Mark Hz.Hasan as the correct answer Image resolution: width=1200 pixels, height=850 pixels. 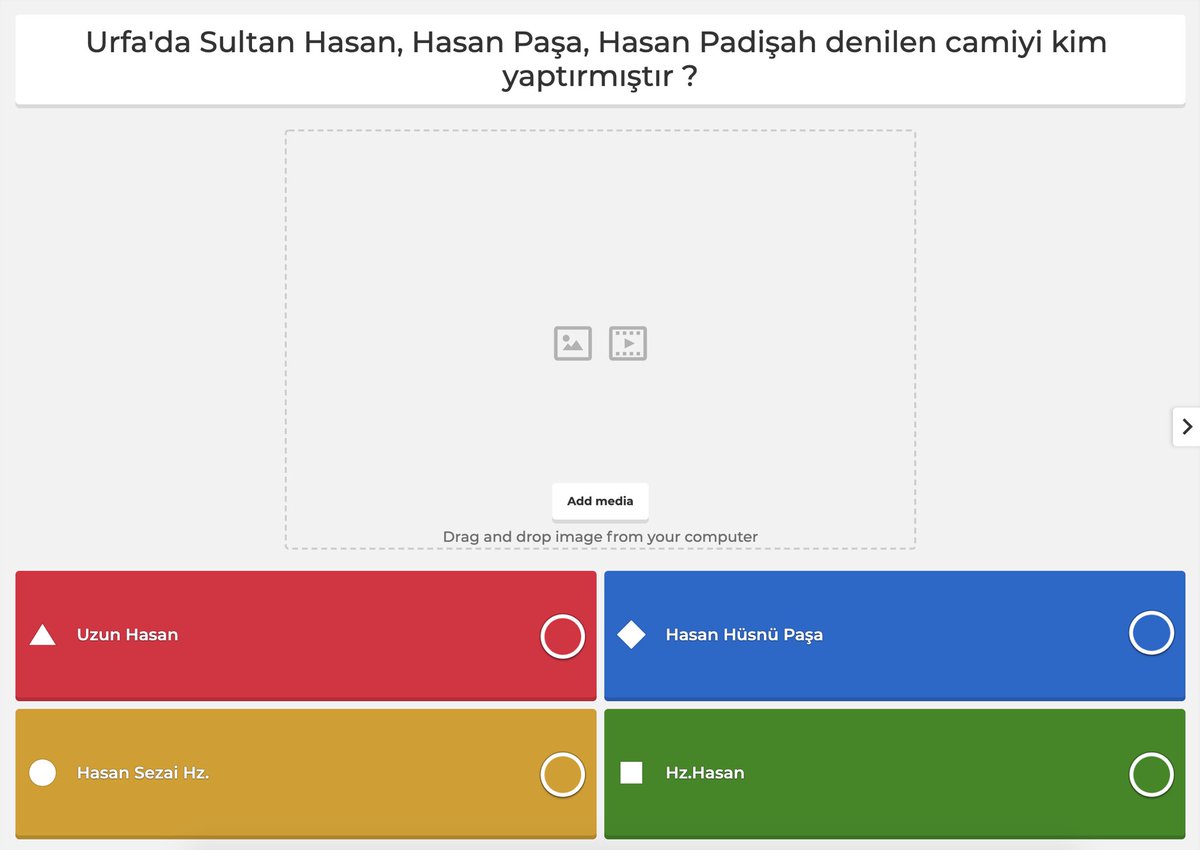[x=1151, y=774]
